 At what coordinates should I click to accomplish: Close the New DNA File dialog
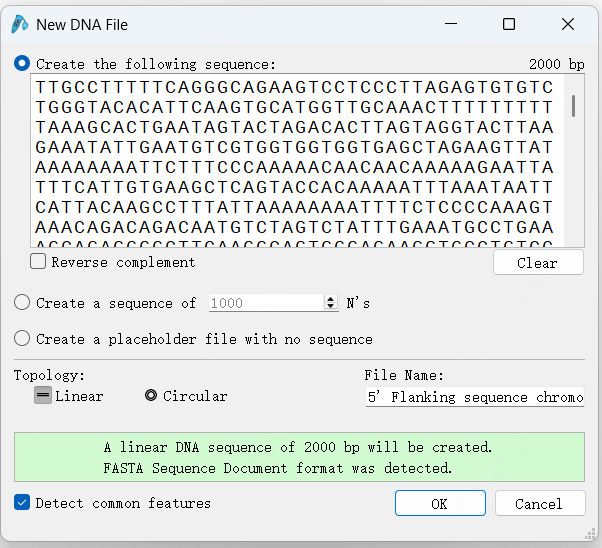pyautogui.click(x=568, y=24)
